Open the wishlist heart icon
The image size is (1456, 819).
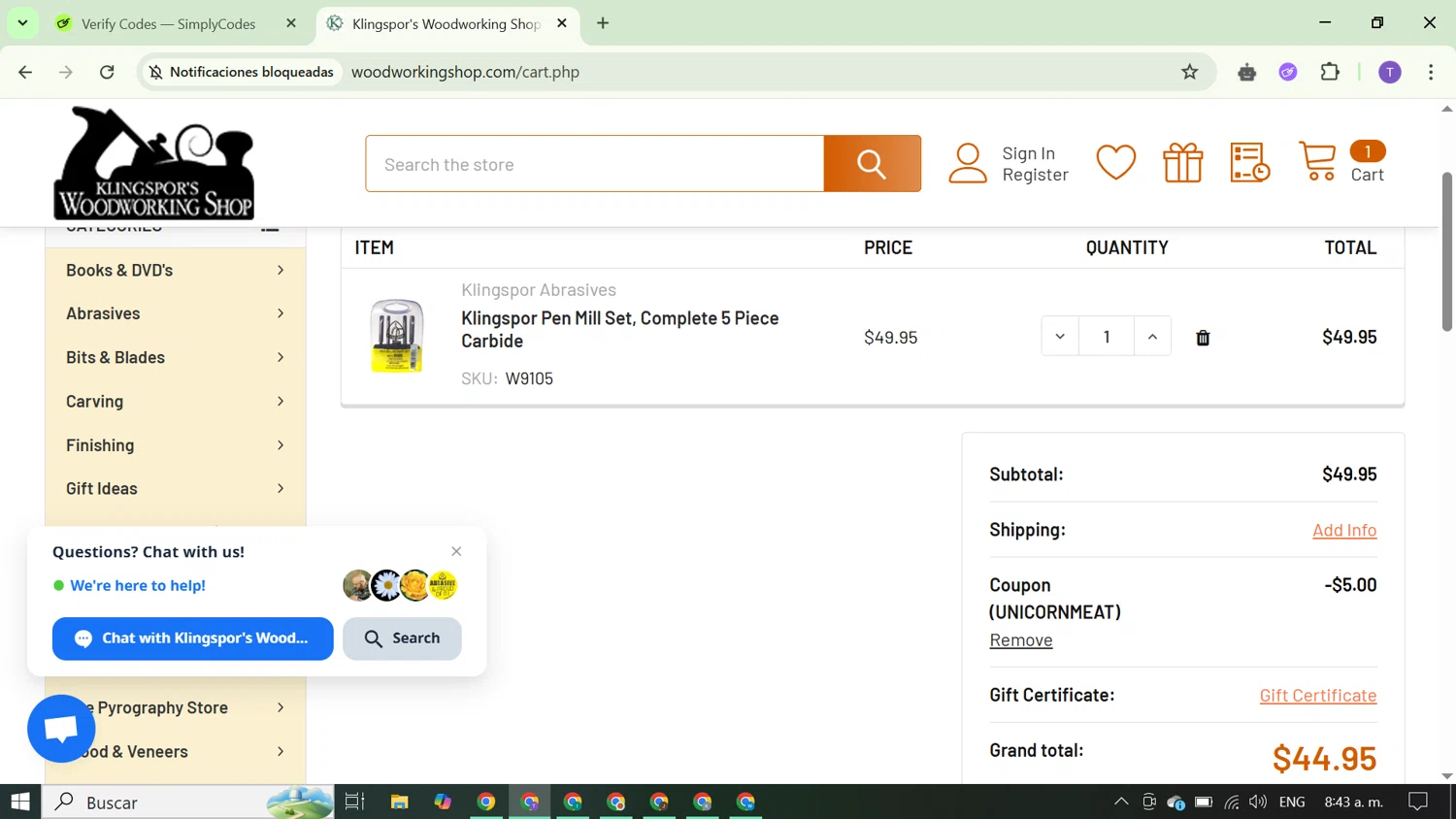(x=1115, y=163)
